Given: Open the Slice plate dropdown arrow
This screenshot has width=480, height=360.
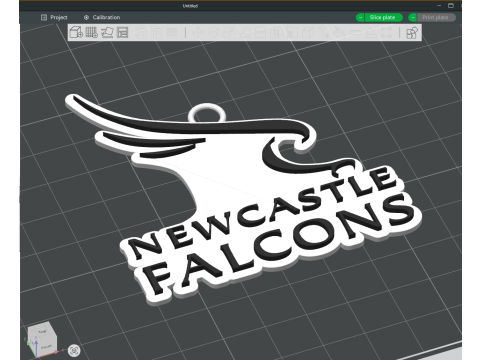Looking at the screenshot, I should (x=360, y=17).
